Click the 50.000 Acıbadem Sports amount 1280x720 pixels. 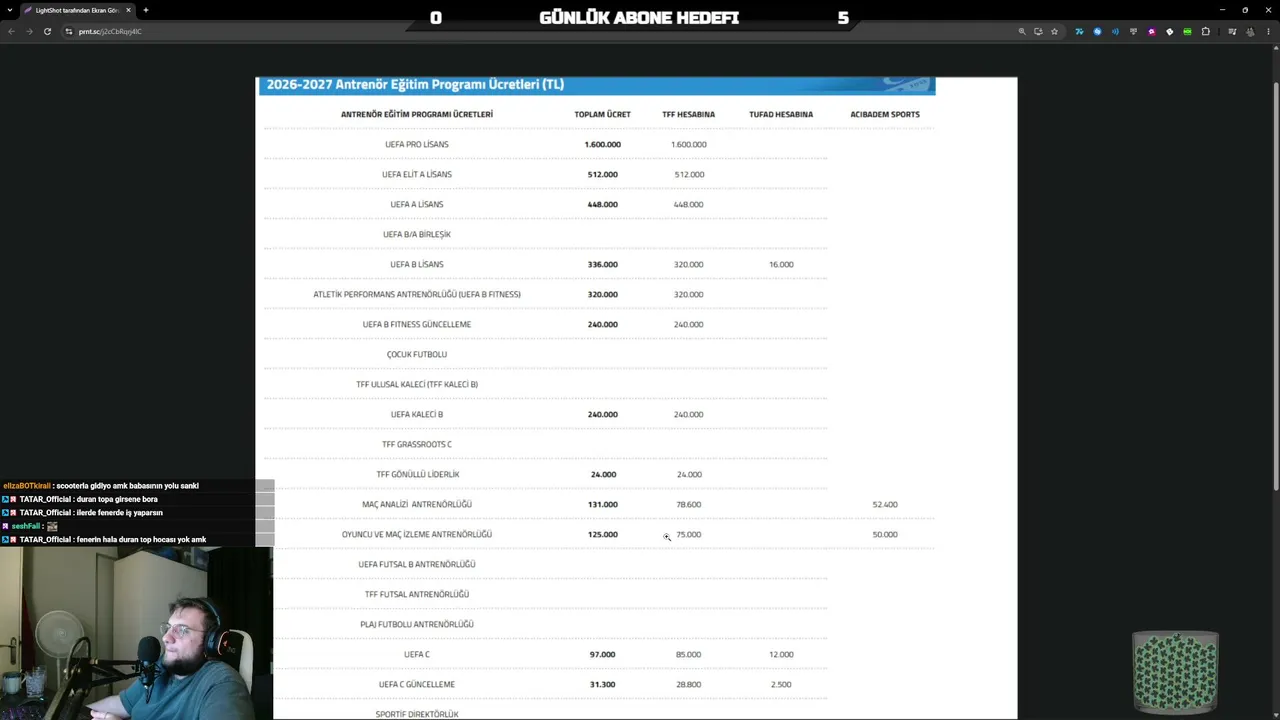click(x=885, y=534)
